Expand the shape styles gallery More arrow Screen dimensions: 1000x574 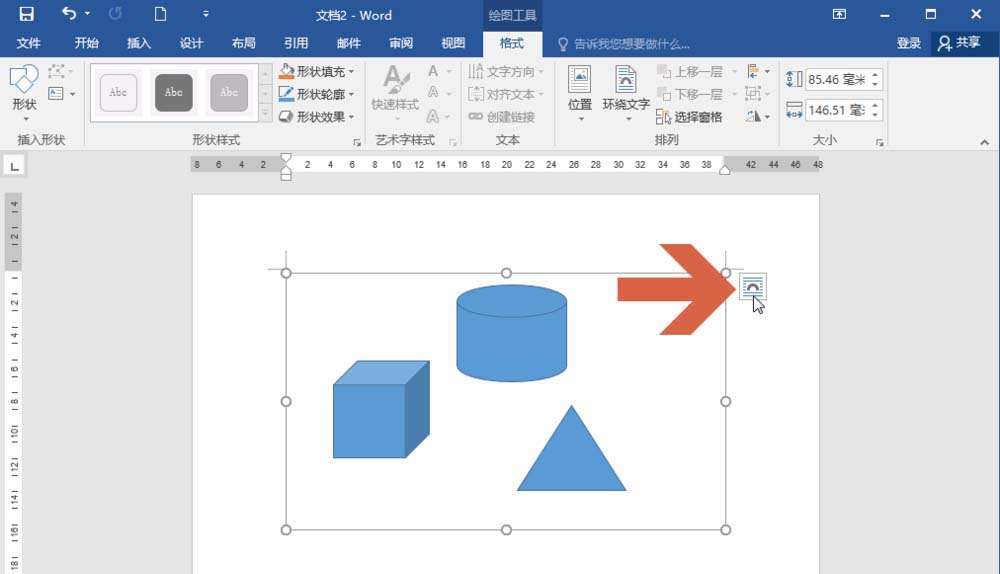(x=265, y=114)
